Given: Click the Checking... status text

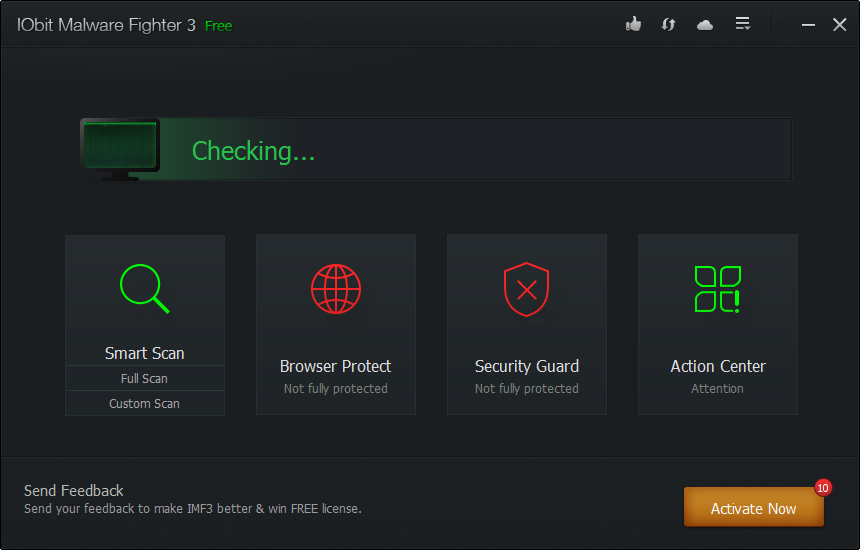Looking at the screenshot, I should (253, 151).
